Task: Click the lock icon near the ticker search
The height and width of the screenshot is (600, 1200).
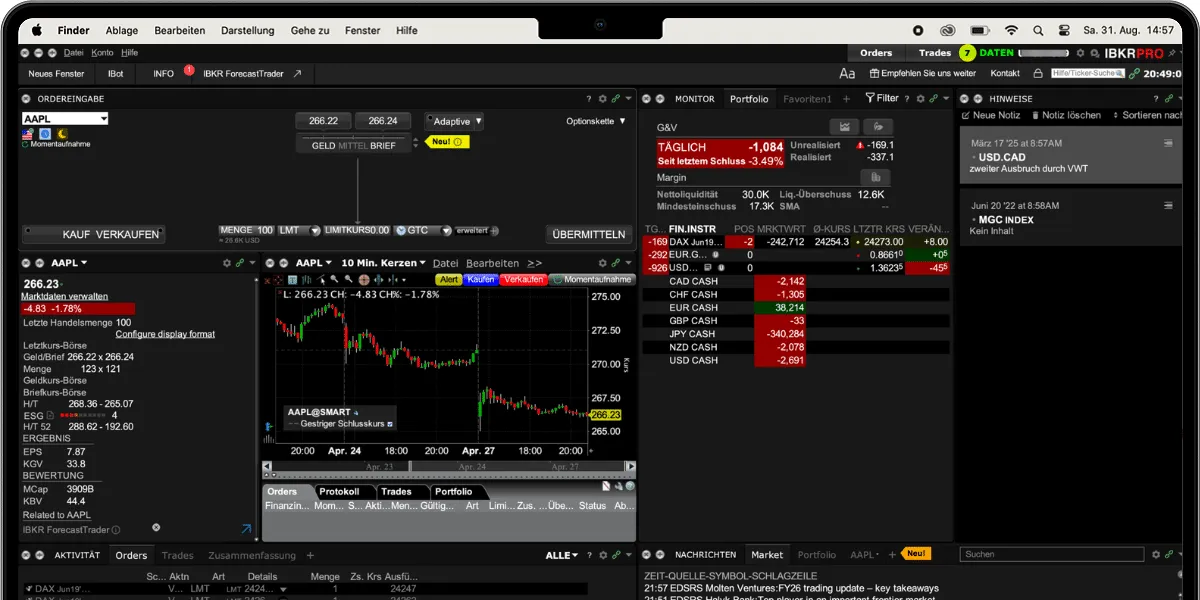Action: (1038, 73)
